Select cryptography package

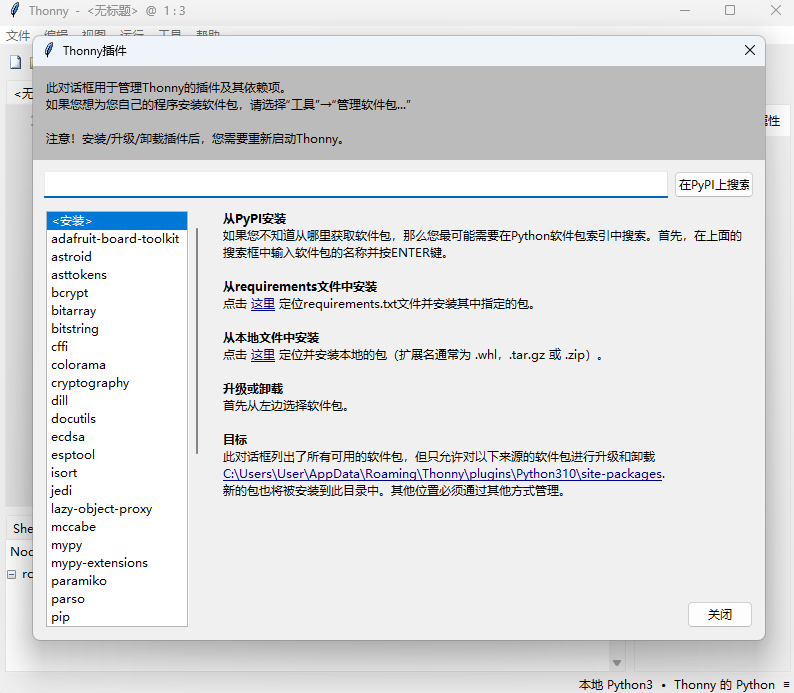click(116, 383)
